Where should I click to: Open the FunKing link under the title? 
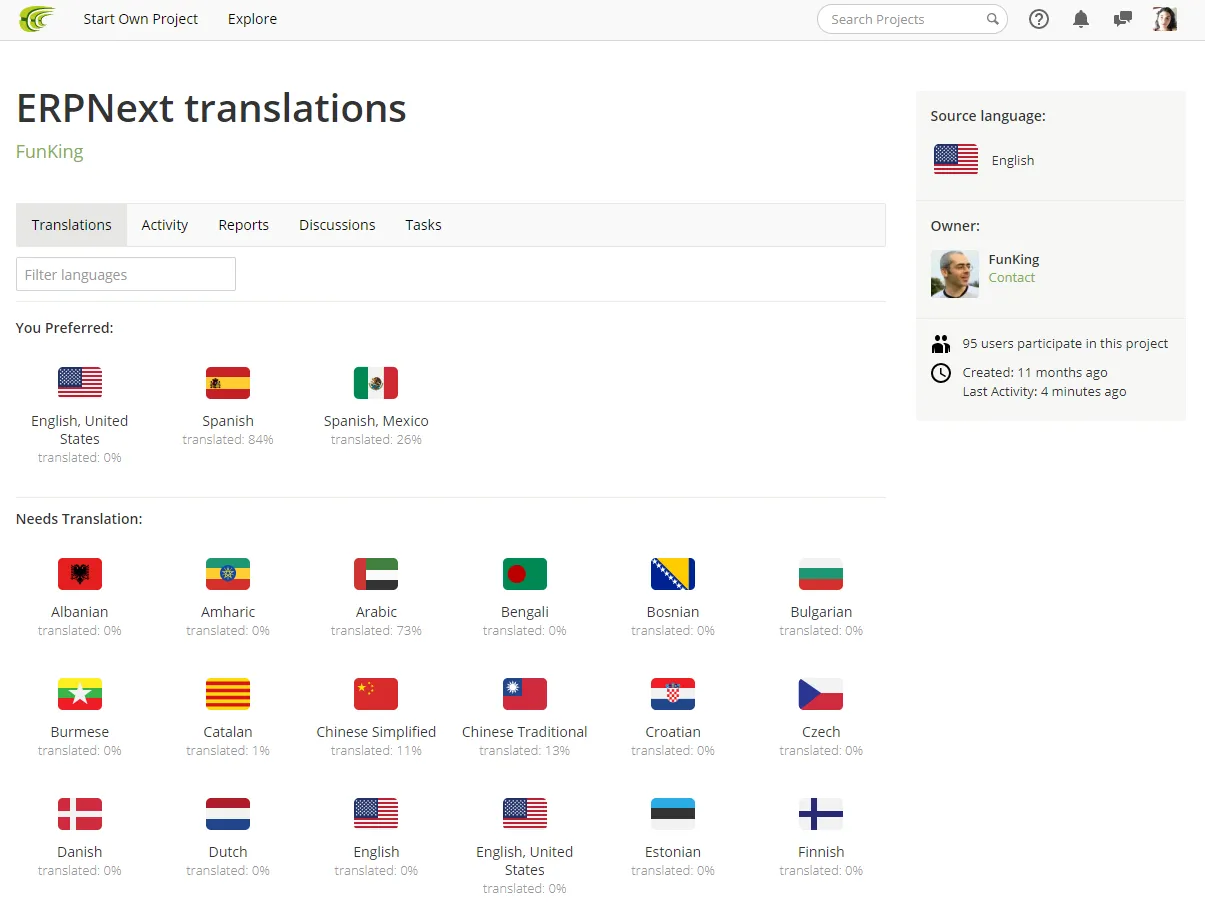point(50,152)
